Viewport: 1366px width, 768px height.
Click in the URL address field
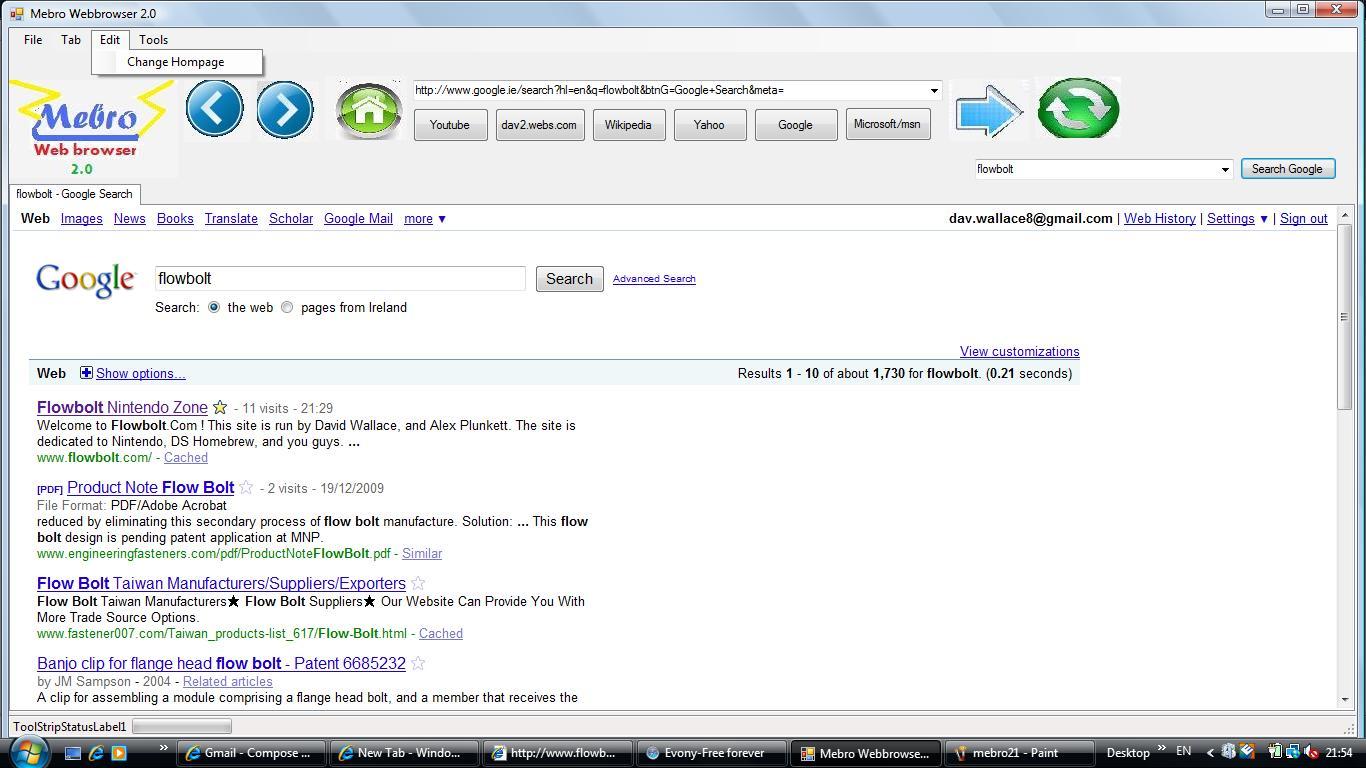tap(670, 90)
